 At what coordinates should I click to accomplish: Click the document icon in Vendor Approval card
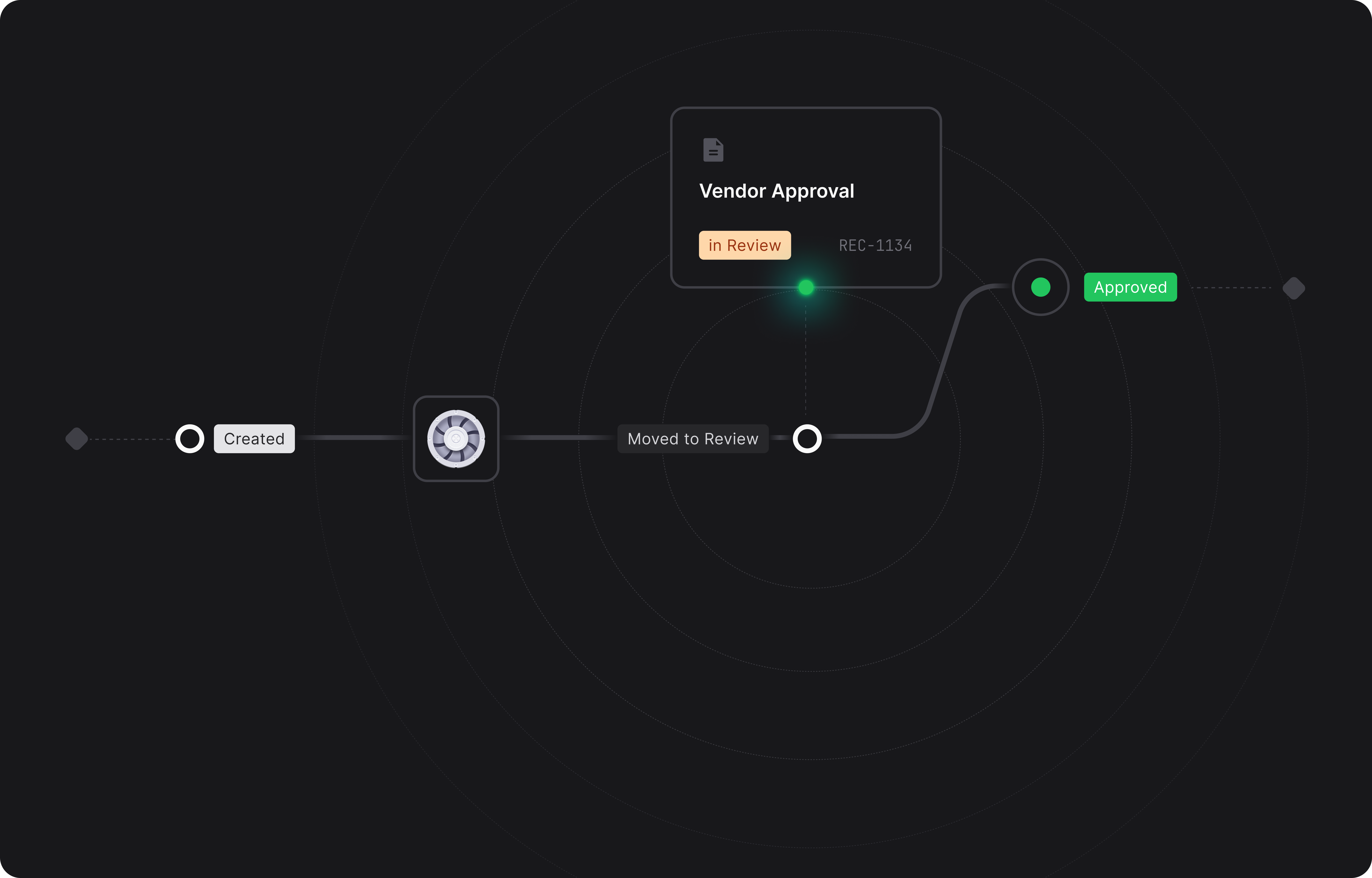pos(713,150)
